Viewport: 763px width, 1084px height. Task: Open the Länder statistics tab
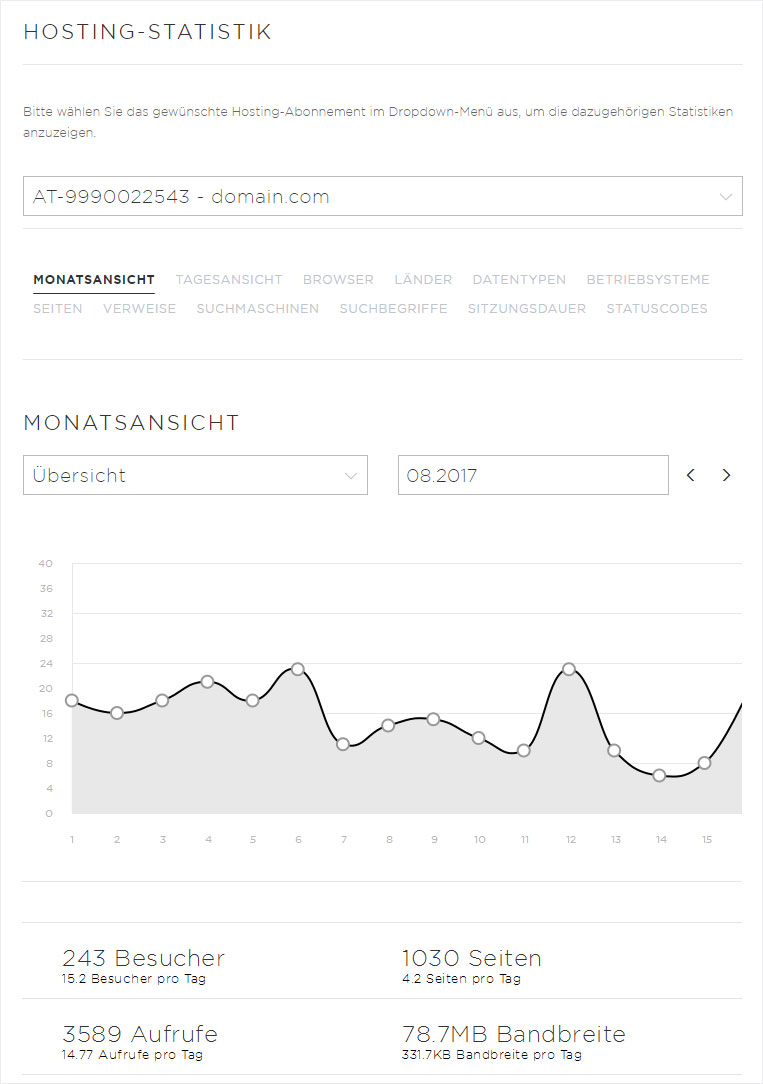(423, 279)
